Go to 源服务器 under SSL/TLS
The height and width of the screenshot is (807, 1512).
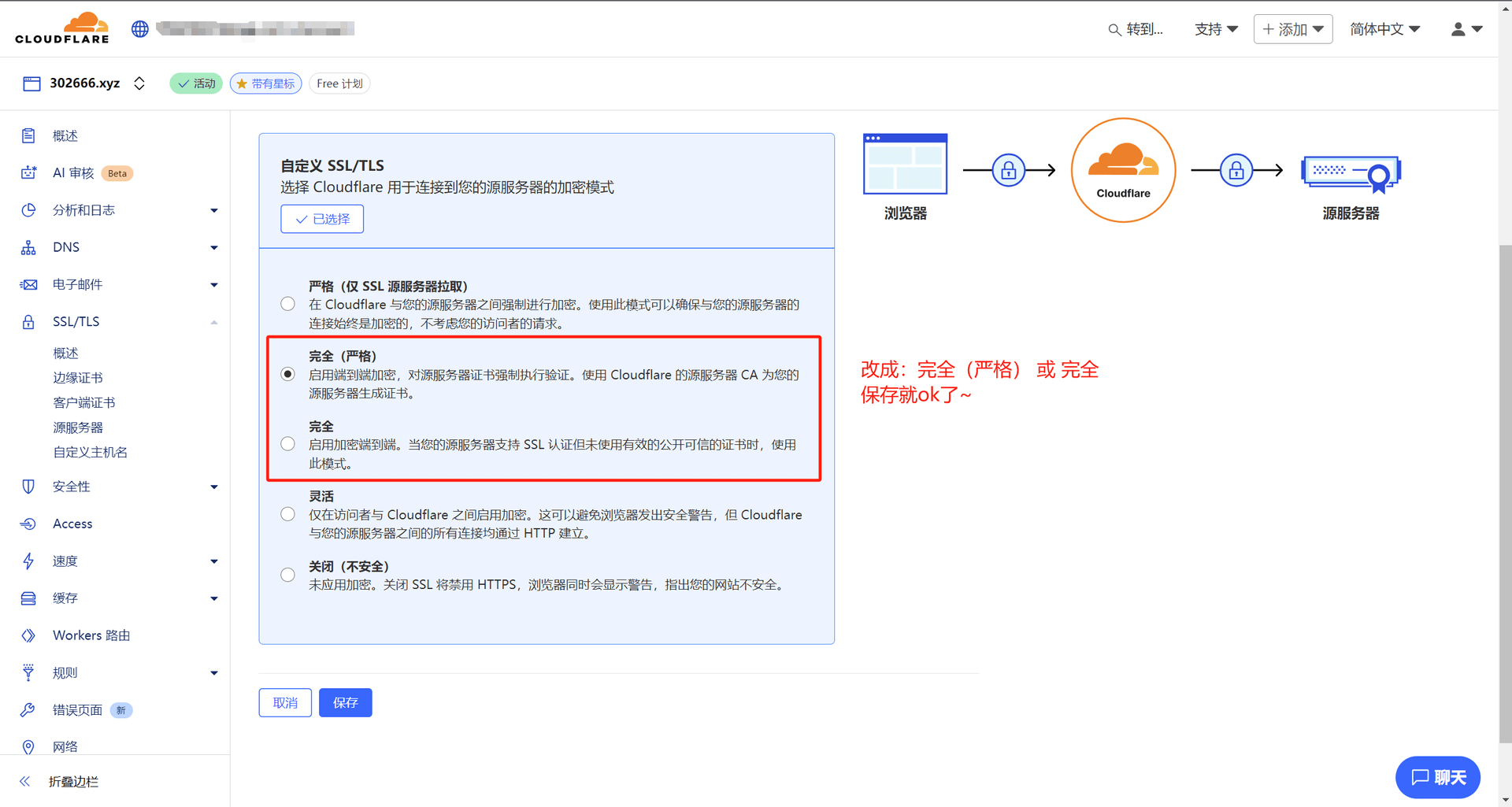pos(77,427)
